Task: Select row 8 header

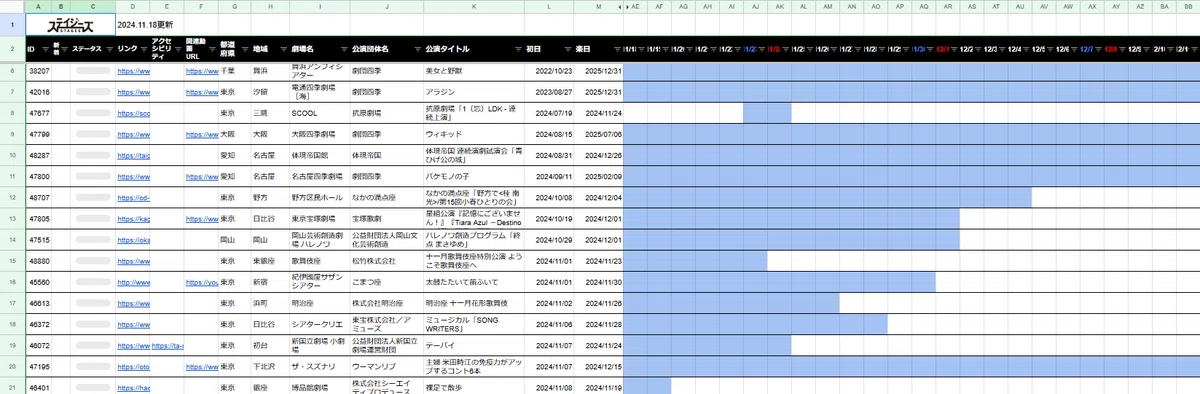Action: (12, 113)
